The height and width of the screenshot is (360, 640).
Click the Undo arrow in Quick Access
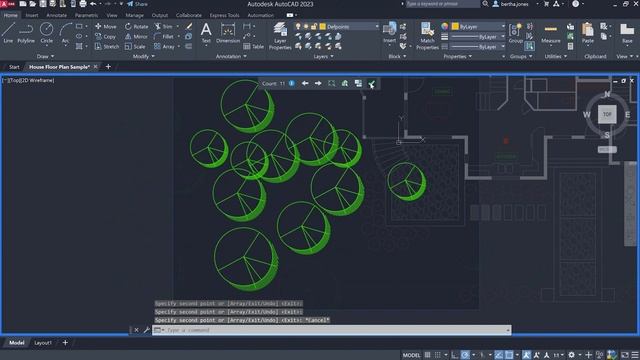pyautogui.click(x=93, y=4)
